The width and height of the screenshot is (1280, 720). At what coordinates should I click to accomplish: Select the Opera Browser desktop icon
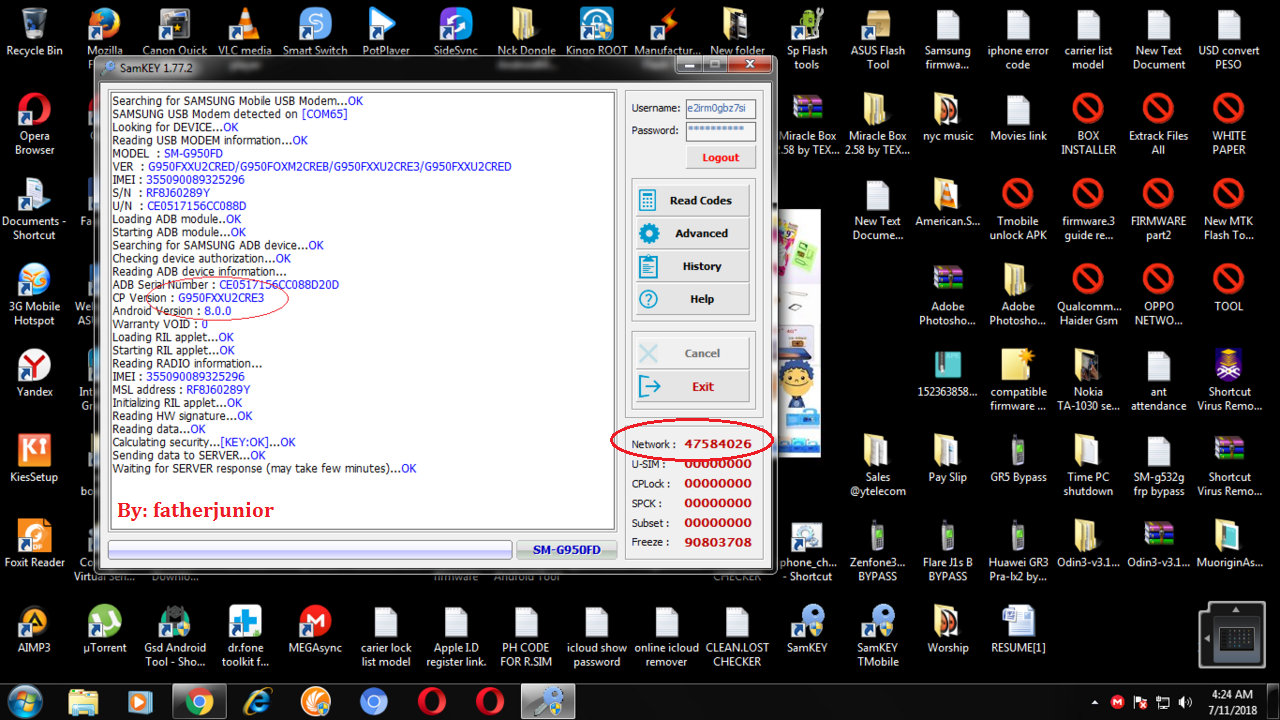(x=34, y=124)
